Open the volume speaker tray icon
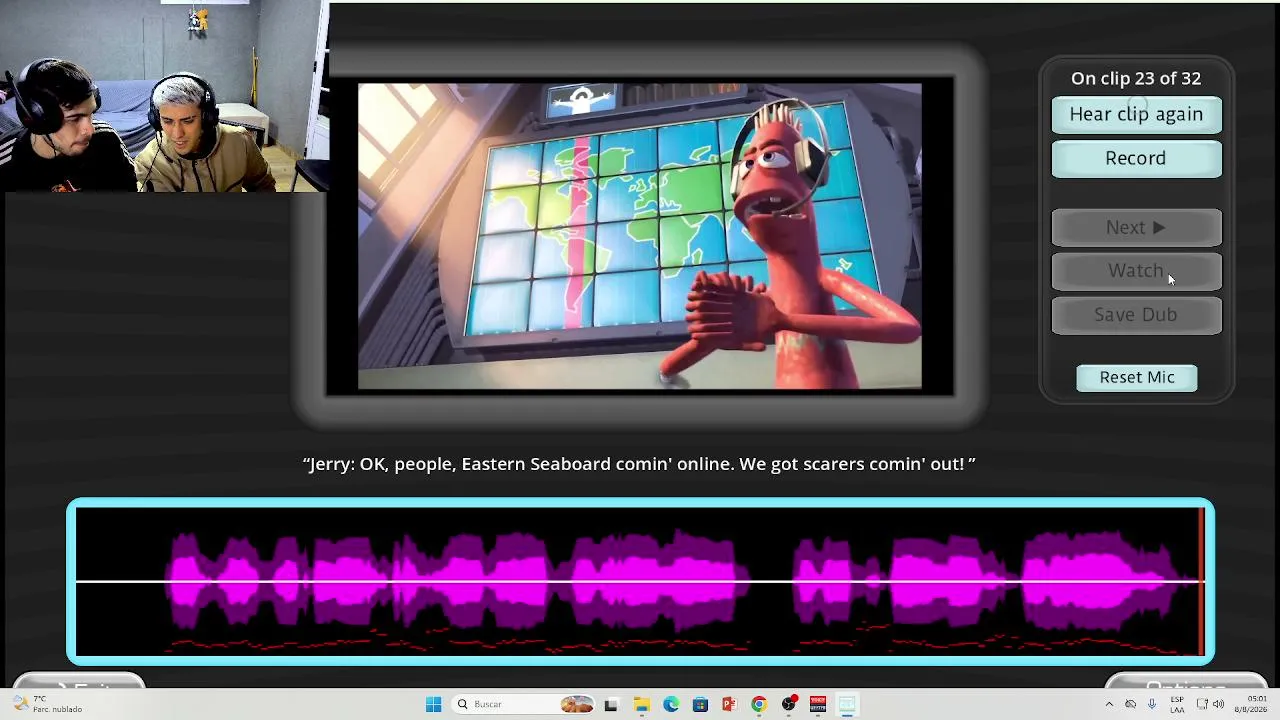 [x=1218, y=704]
